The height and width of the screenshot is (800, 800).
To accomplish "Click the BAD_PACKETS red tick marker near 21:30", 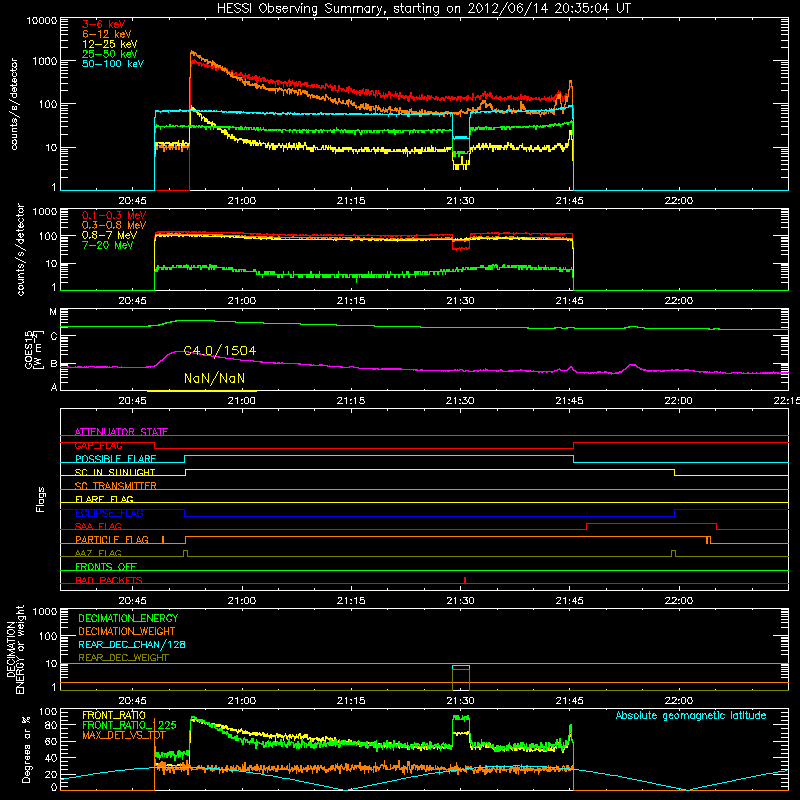I will pyautogui.click(x=465, y=580).
